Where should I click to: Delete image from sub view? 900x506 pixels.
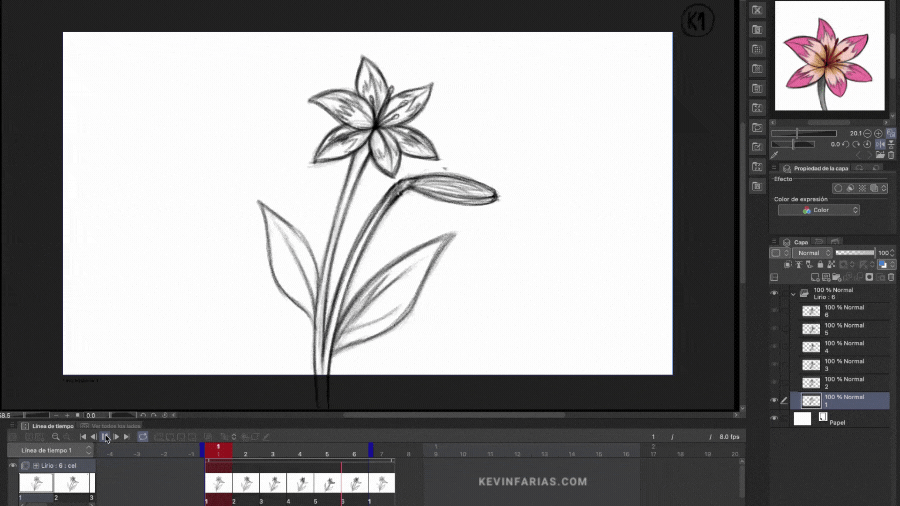[891, 155]
